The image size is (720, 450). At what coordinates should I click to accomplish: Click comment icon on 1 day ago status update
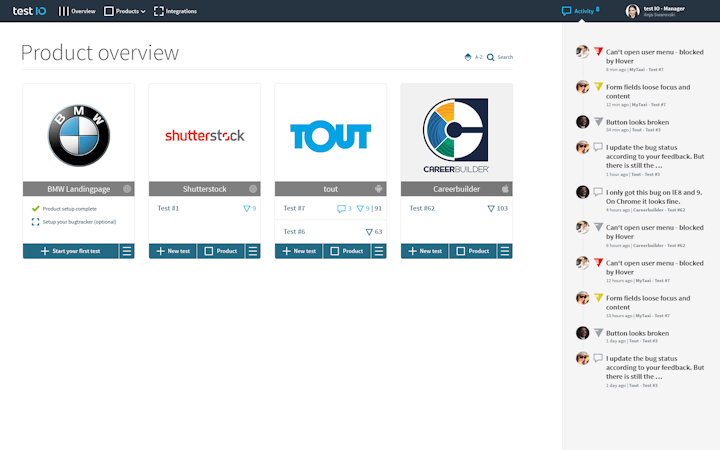[598, 358]
